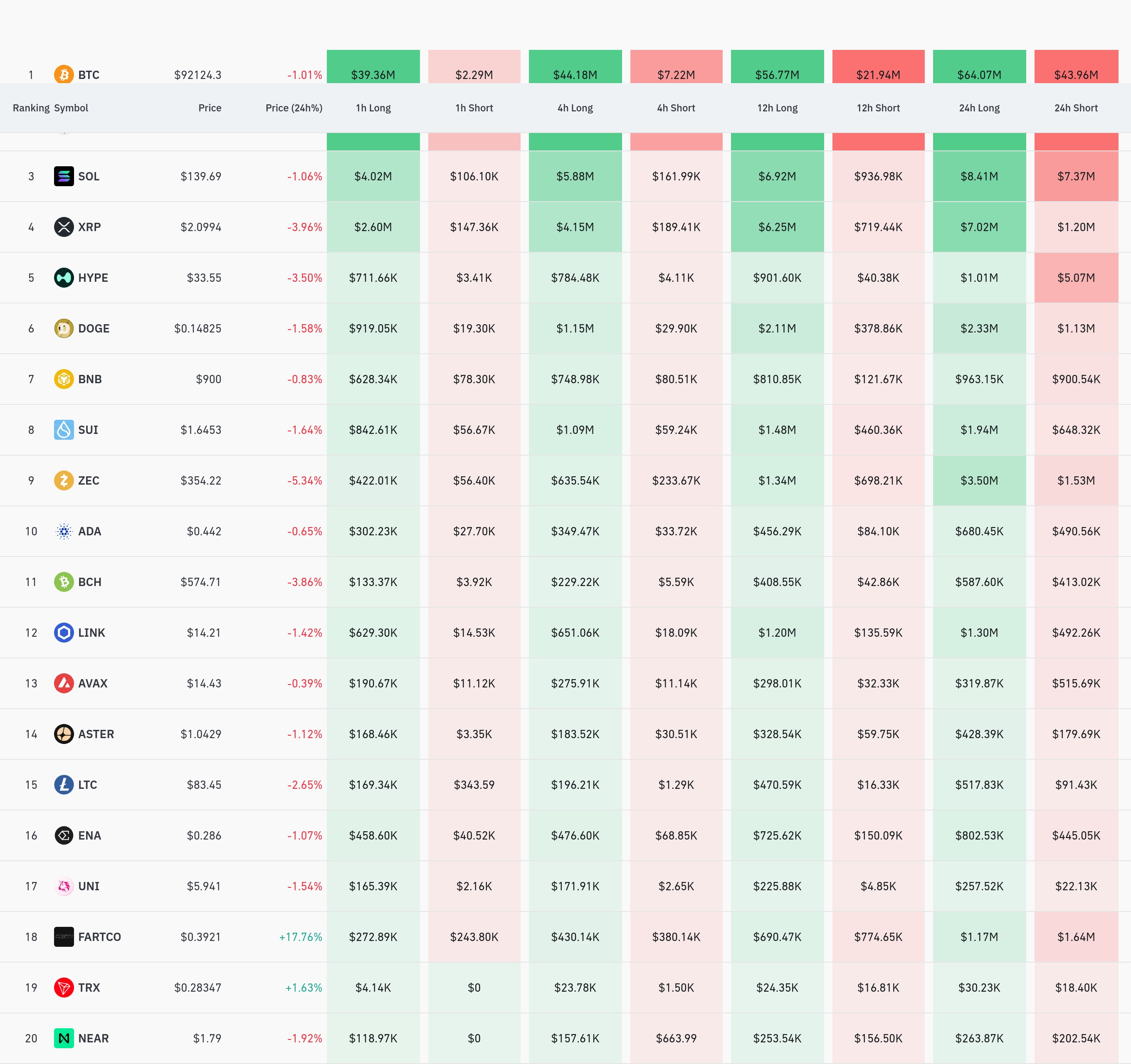This screenshot has width=1131, height=1064.
Task: Click the HYPE 24h Short $5.07M cell
Action: (1075, 278)
